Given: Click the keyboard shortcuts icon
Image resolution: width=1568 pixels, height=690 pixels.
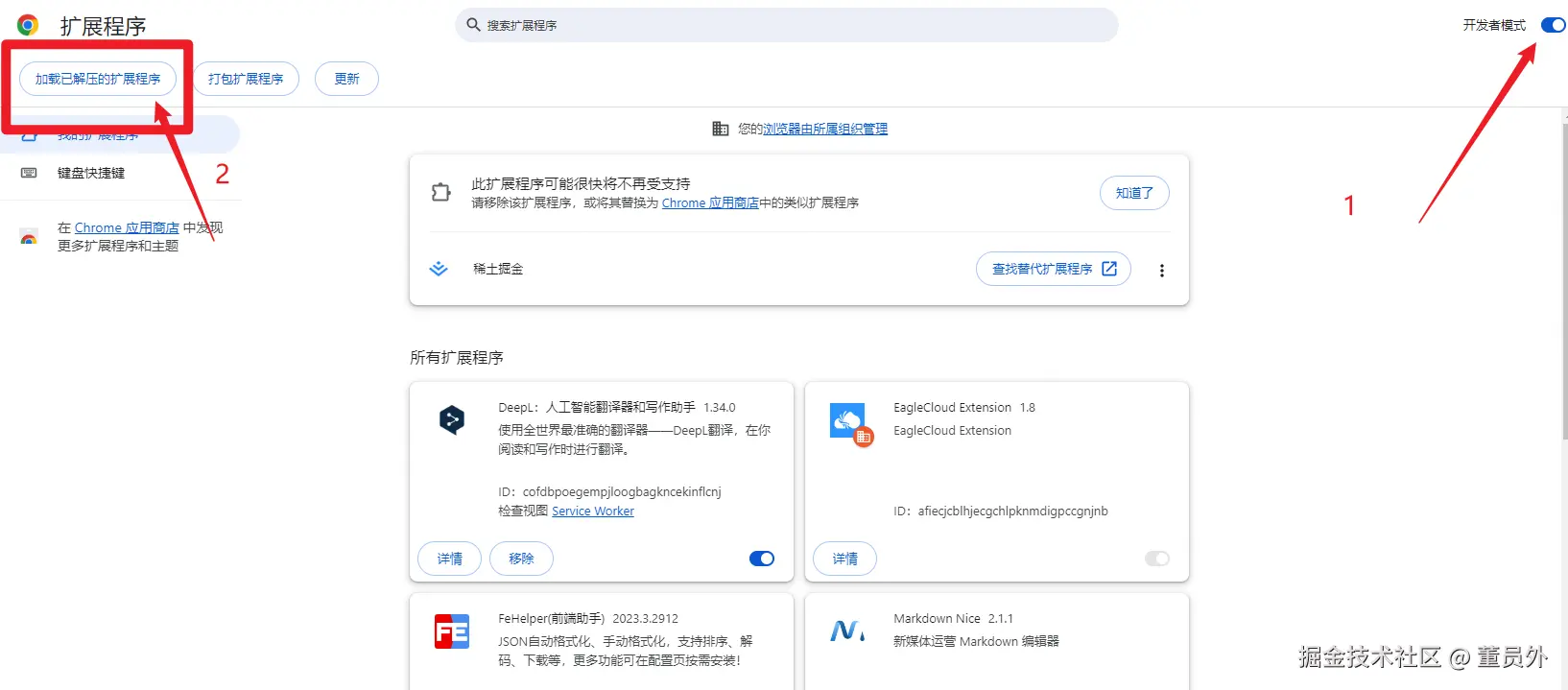Looking at the screenshot, I should [x=29, y=173].
